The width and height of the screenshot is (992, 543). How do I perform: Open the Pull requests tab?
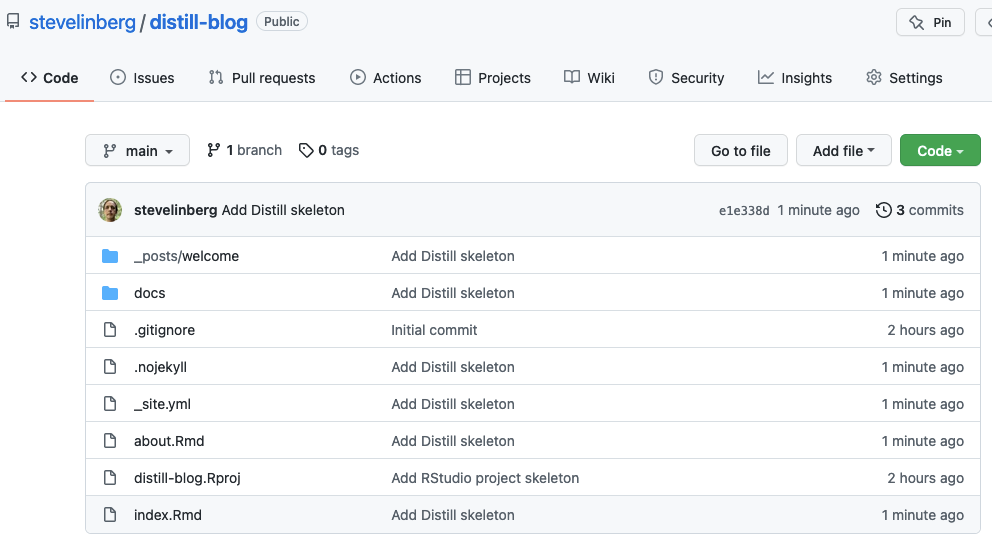(x=262, y=78)
